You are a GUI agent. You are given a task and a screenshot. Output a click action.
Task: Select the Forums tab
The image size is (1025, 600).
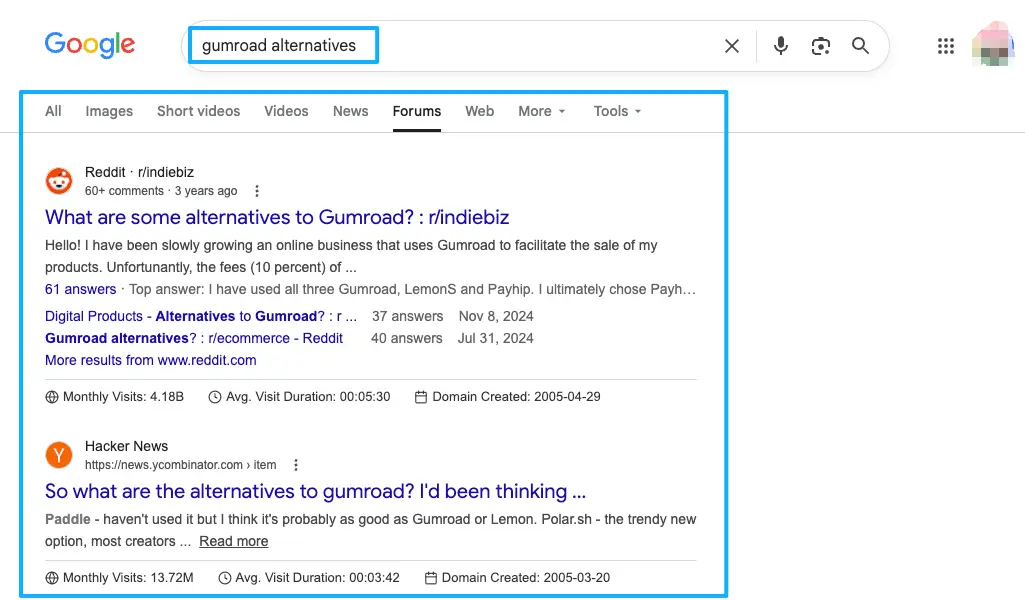(416, 111)
